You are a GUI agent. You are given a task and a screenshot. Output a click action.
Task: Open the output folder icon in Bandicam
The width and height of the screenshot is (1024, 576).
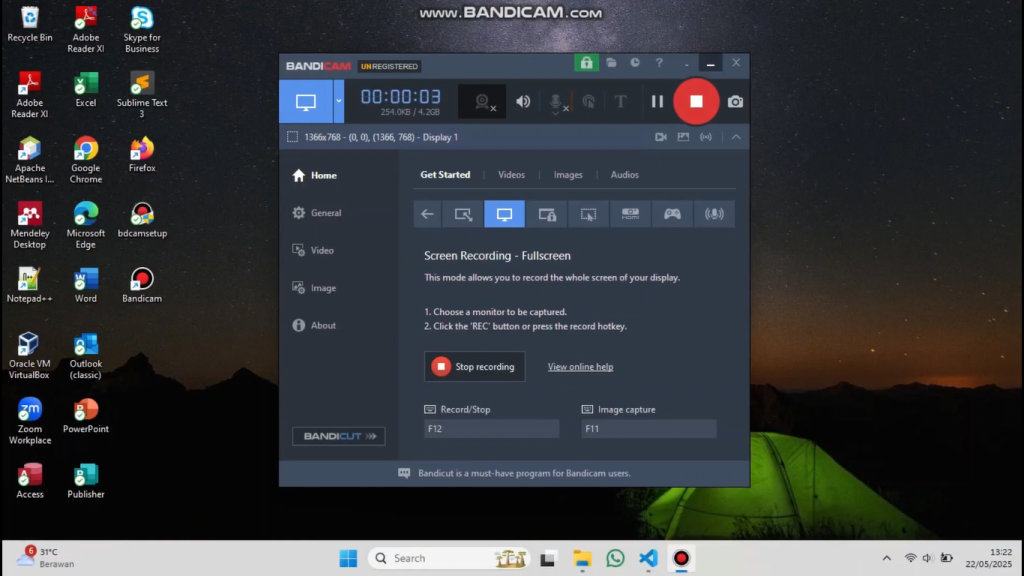(611, 63)
